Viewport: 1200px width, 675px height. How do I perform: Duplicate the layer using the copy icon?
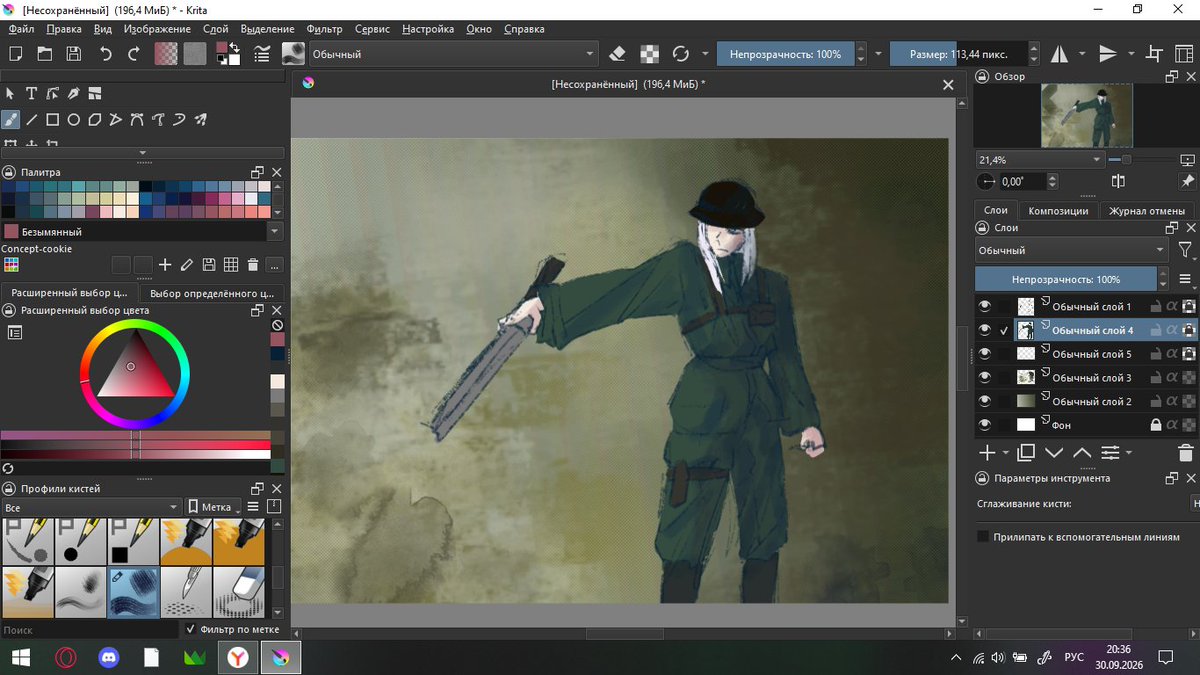coord(1026,453)
